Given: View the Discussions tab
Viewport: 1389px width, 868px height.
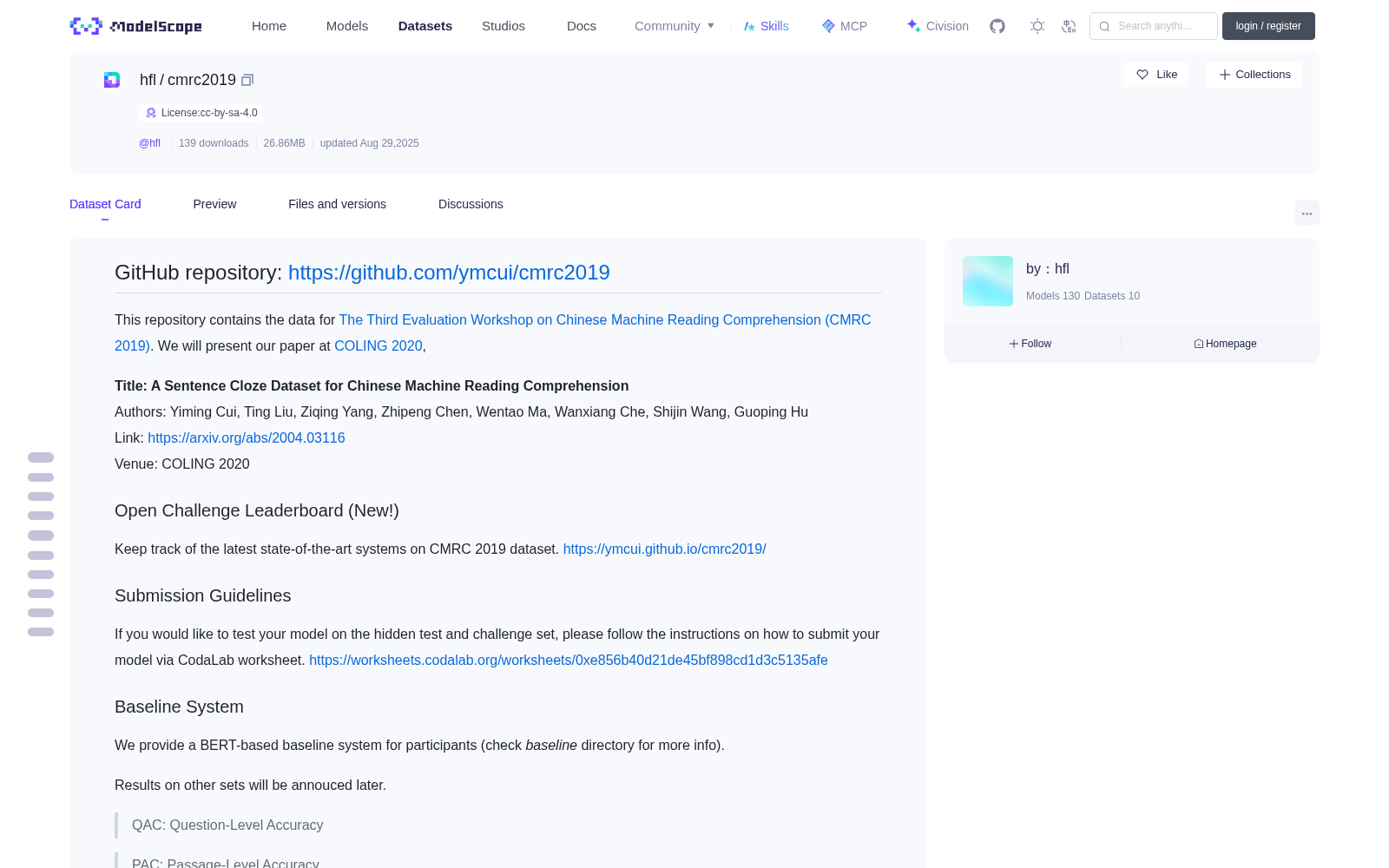Looking at the screenshot, I should 471,204.
